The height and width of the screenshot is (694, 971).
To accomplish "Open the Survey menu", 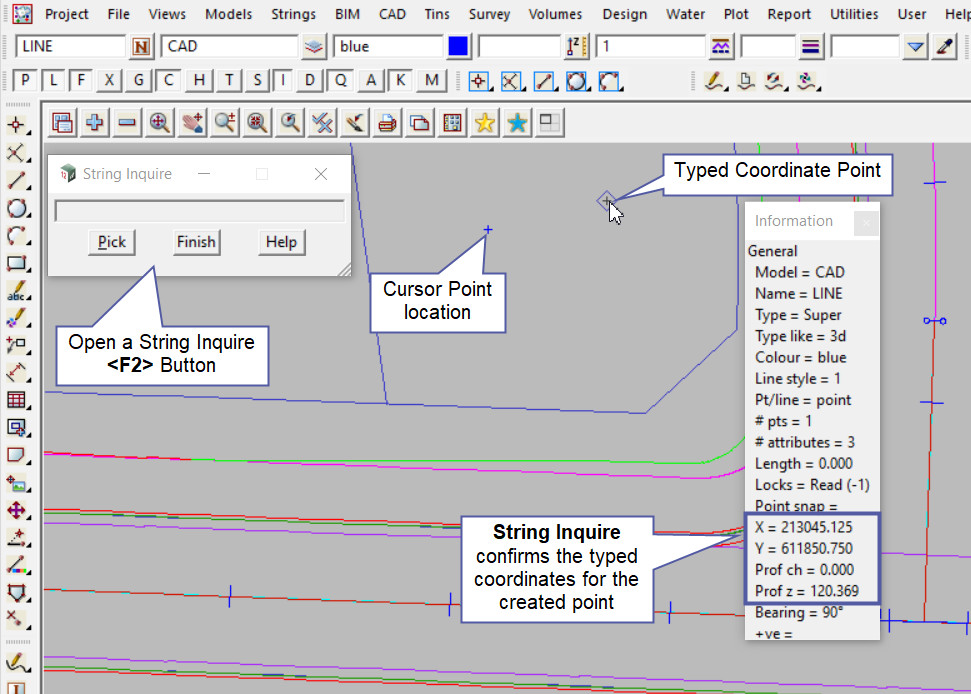I will click(490, 14).
